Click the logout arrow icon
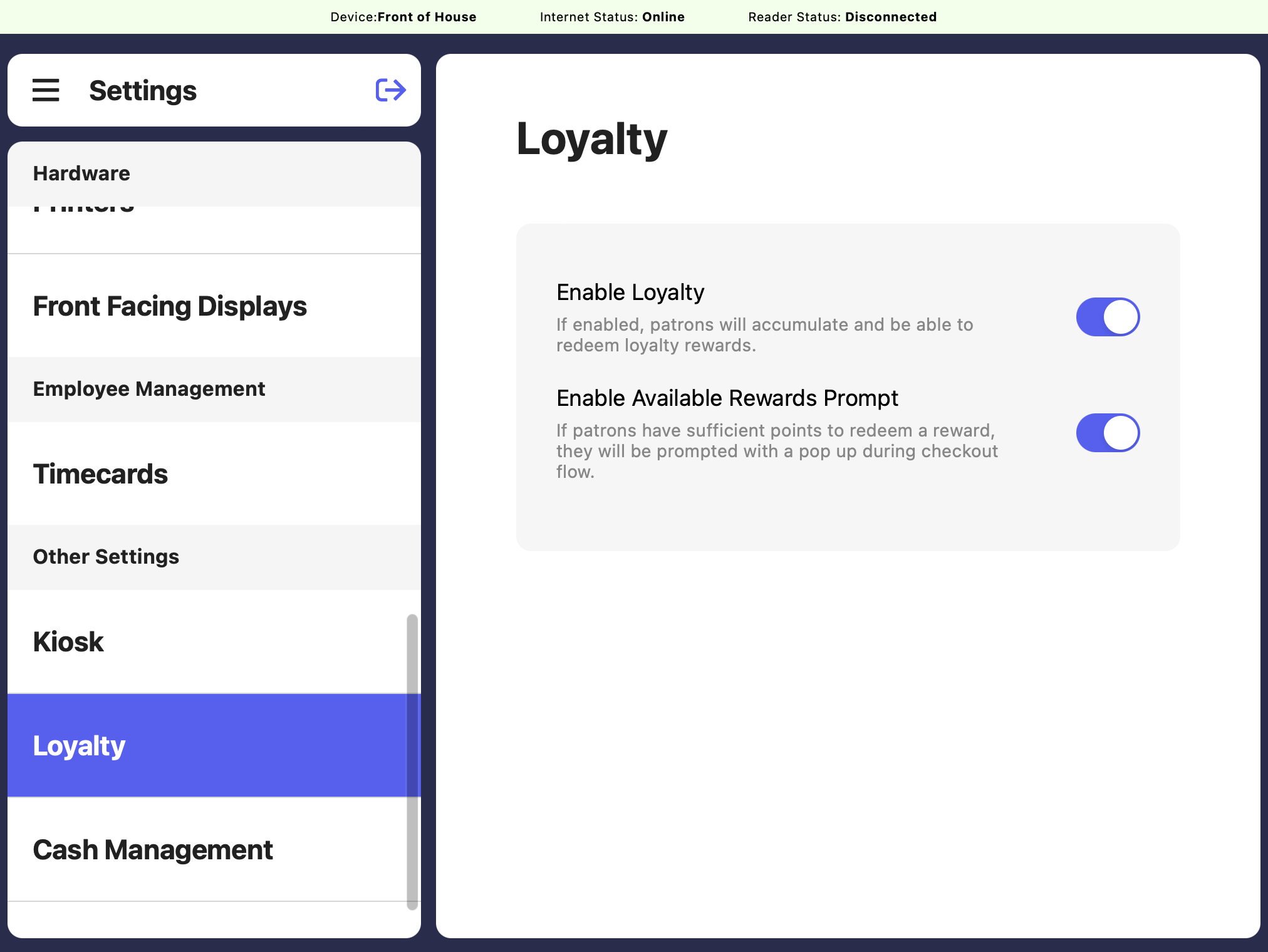 [x=390, y=90]
